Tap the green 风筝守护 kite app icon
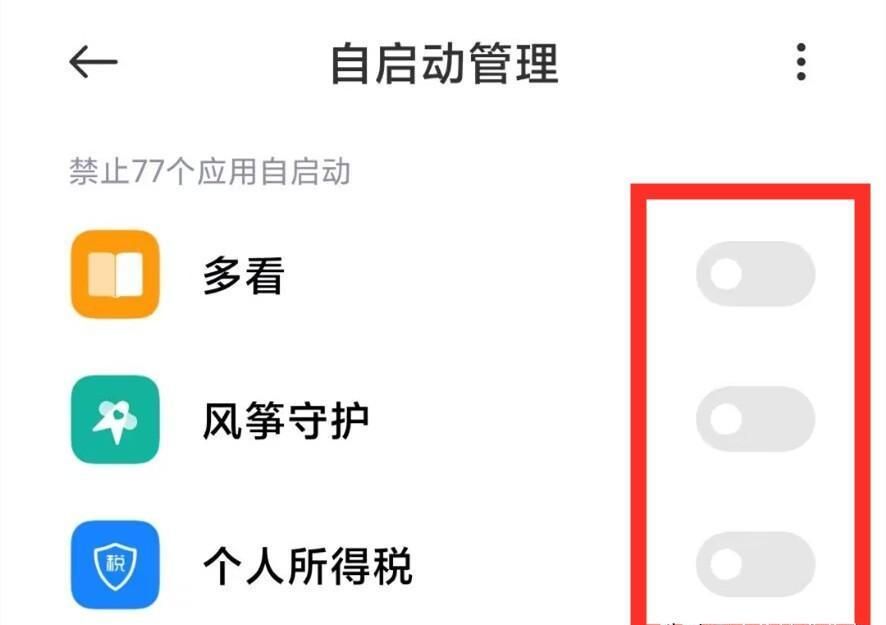The width and height of the screenshot is (886, 625). tap(115, 419)
